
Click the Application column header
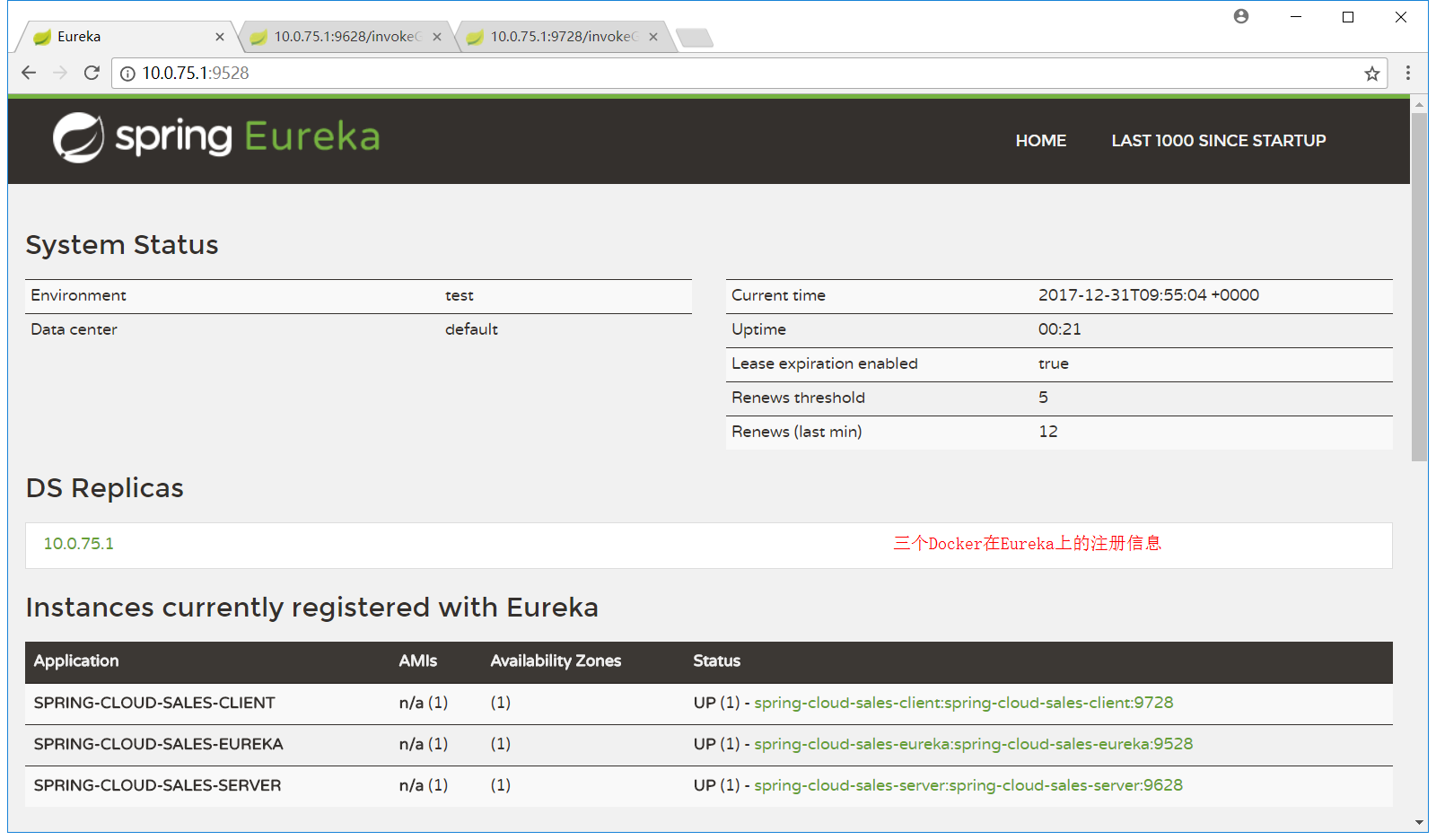tap(76, 661)
